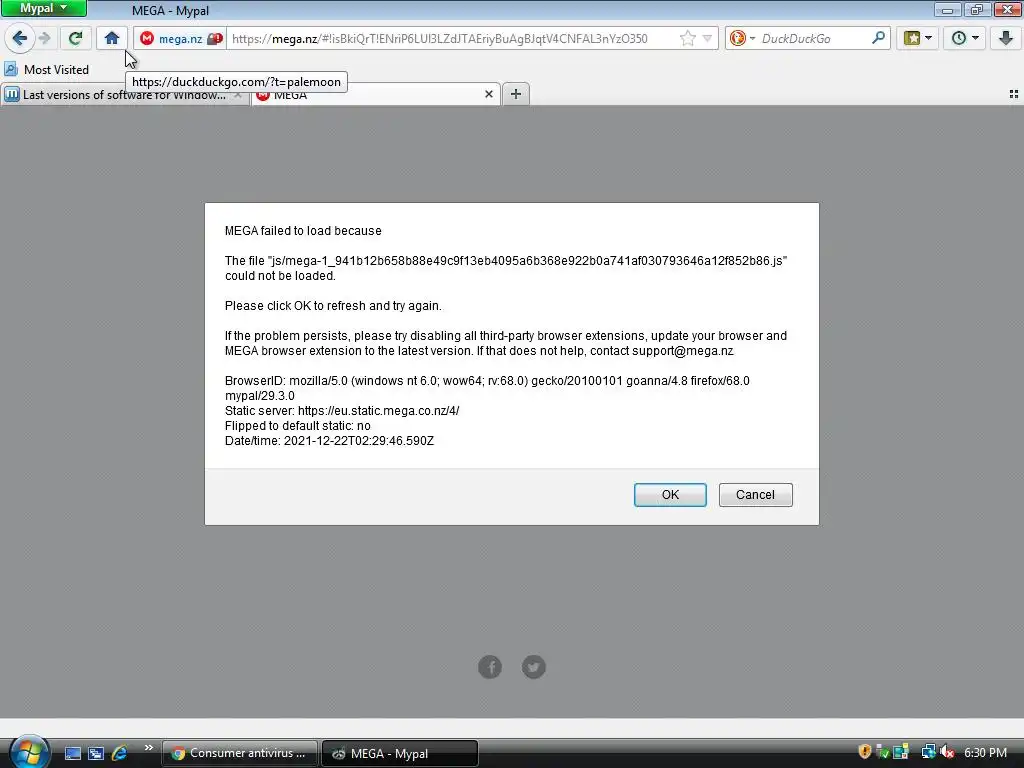Cancel the MEGA error dialog
Viewport: 1024px width, 768px height.
coord(755,494)
